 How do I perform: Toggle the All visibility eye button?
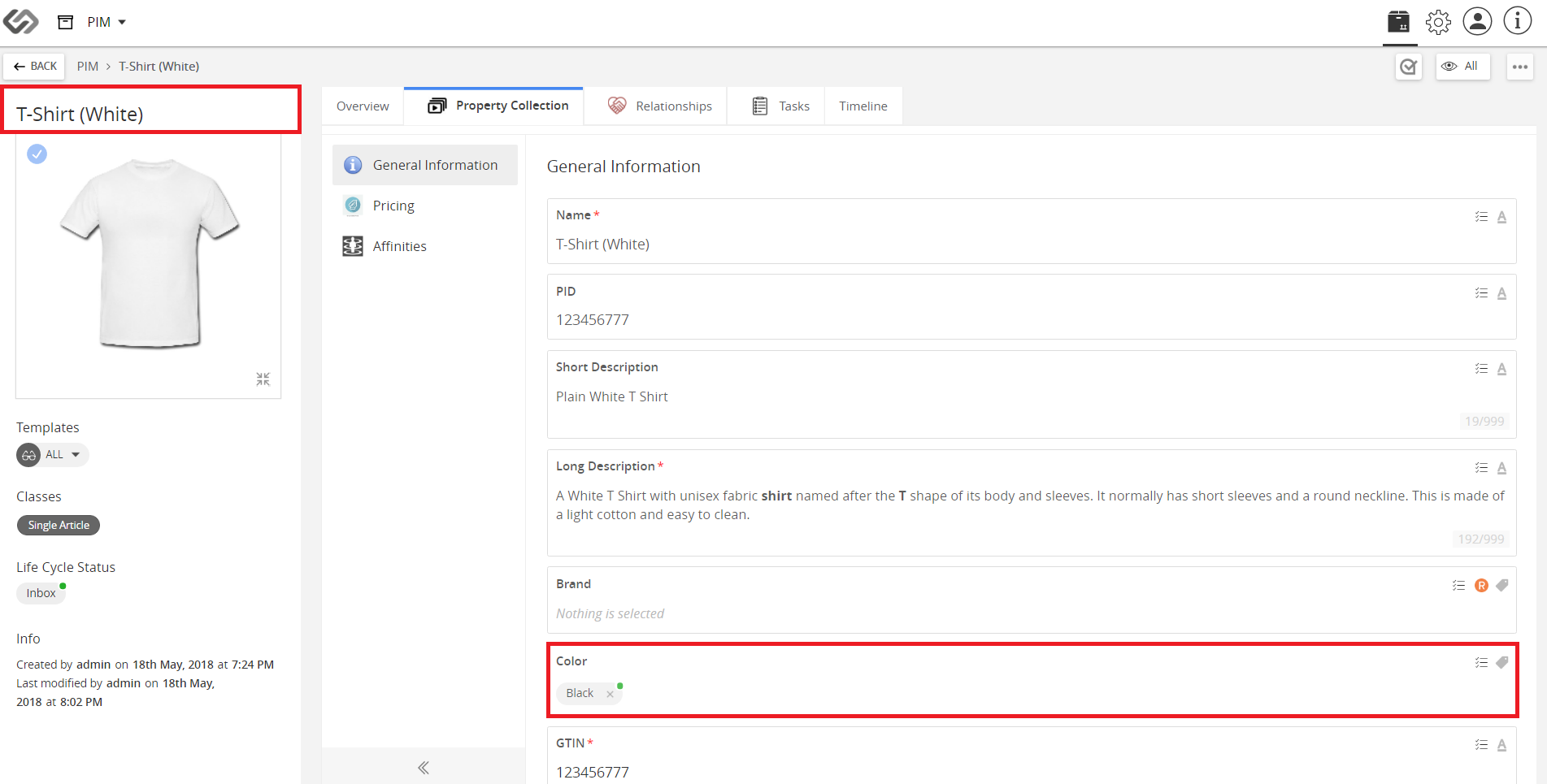(1462, 67)
